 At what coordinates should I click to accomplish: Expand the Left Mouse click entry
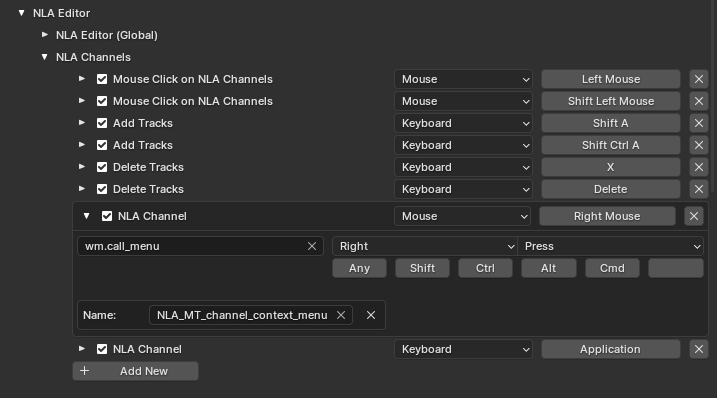(82, 79)
